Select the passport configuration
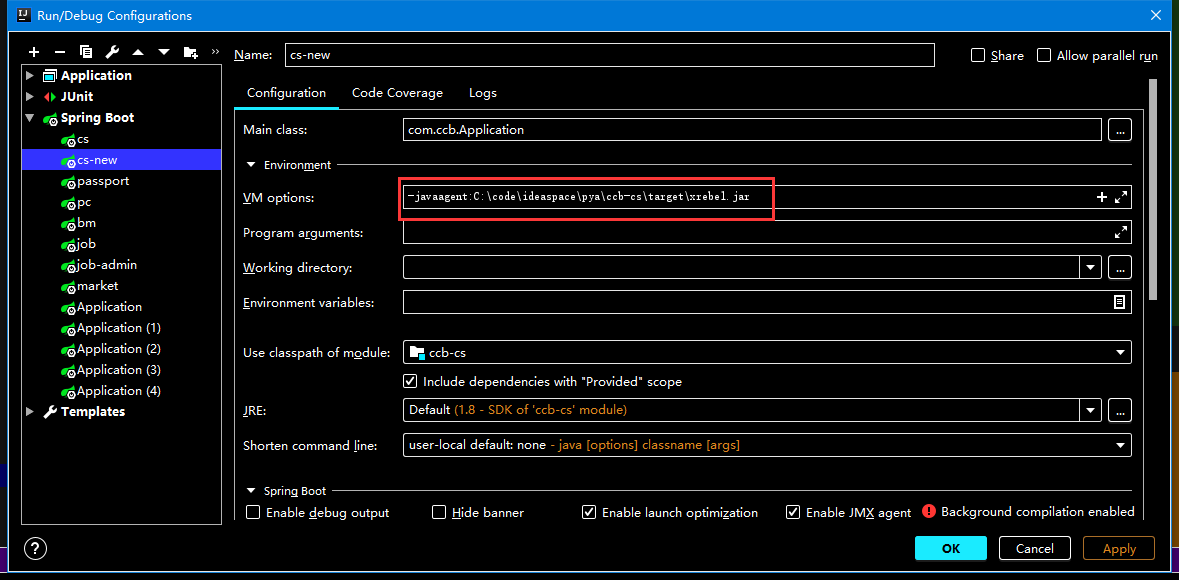Screen dimensions: 1179x580 point(103,181)
